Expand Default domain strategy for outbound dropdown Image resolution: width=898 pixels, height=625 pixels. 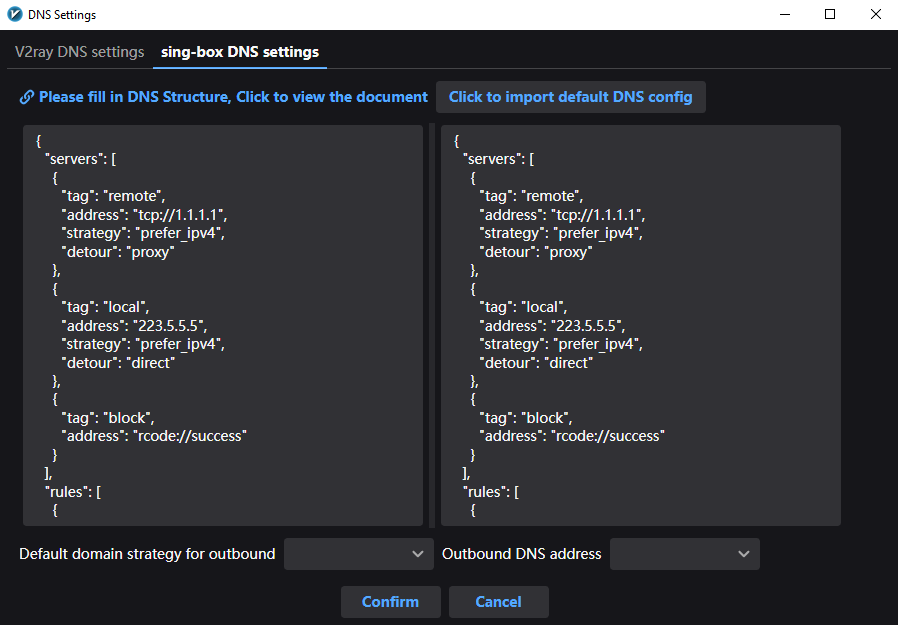coord(359,554)
